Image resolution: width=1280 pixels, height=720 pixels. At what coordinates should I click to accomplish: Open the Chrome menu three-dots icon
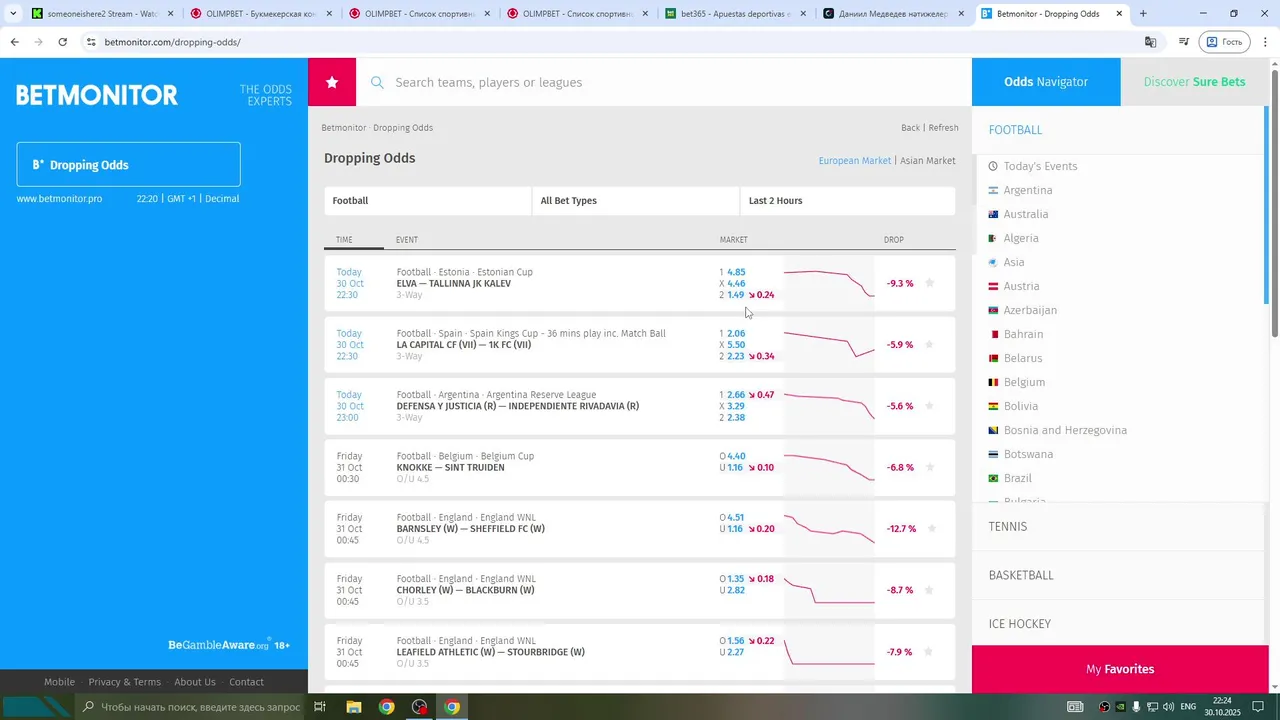click(x=1266, y=42)
